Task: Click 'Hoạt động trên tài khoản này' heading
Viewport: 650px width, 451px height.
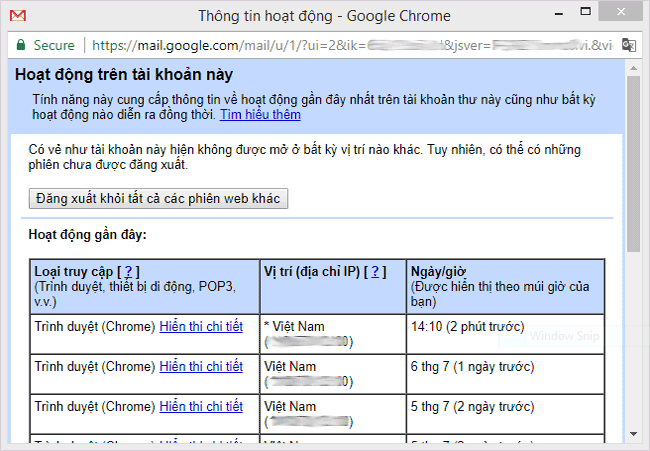Action: 124,75
